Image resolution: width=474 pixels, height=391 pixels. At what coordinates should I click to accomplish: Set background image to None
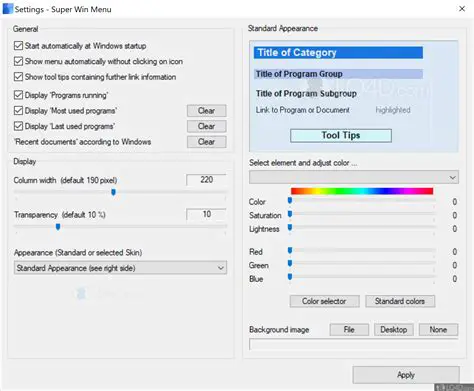click(438, 330)
